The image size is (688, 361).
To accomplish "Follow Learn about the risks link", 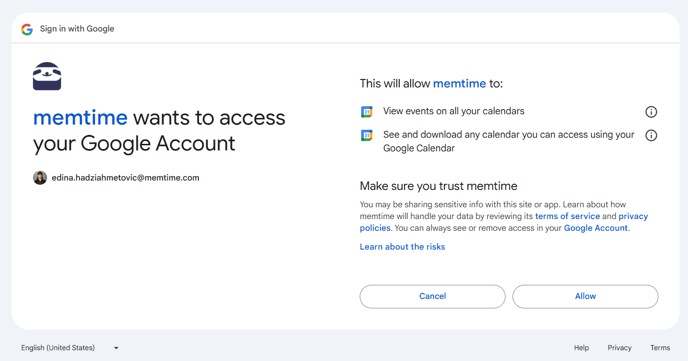I will coord(402,247).
